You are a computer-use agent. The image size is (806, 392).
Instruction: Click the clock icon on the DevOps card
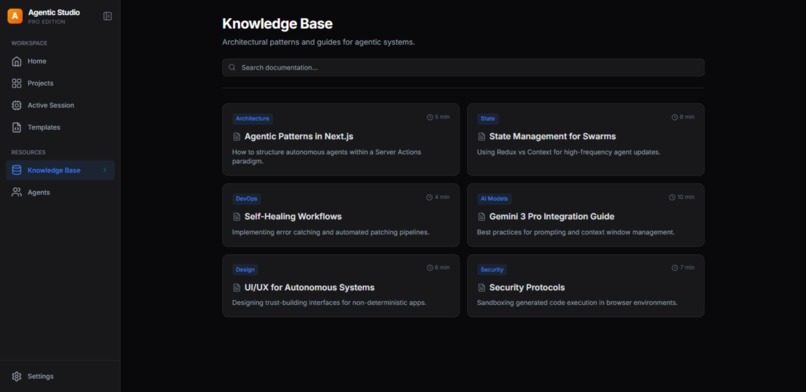click(x=429, y=197)
